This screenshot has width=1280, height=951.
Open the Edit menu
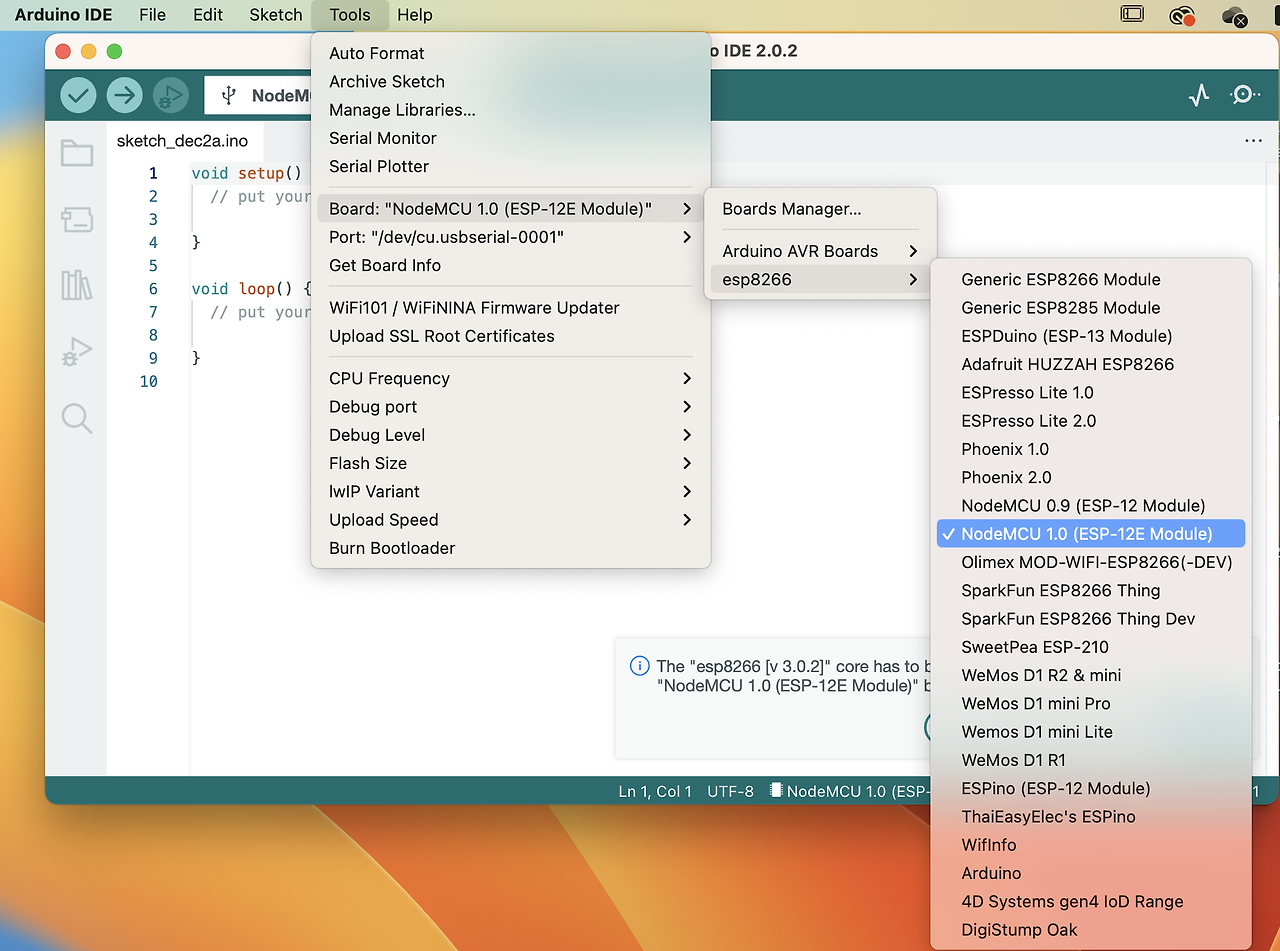[x=208, y=15]
